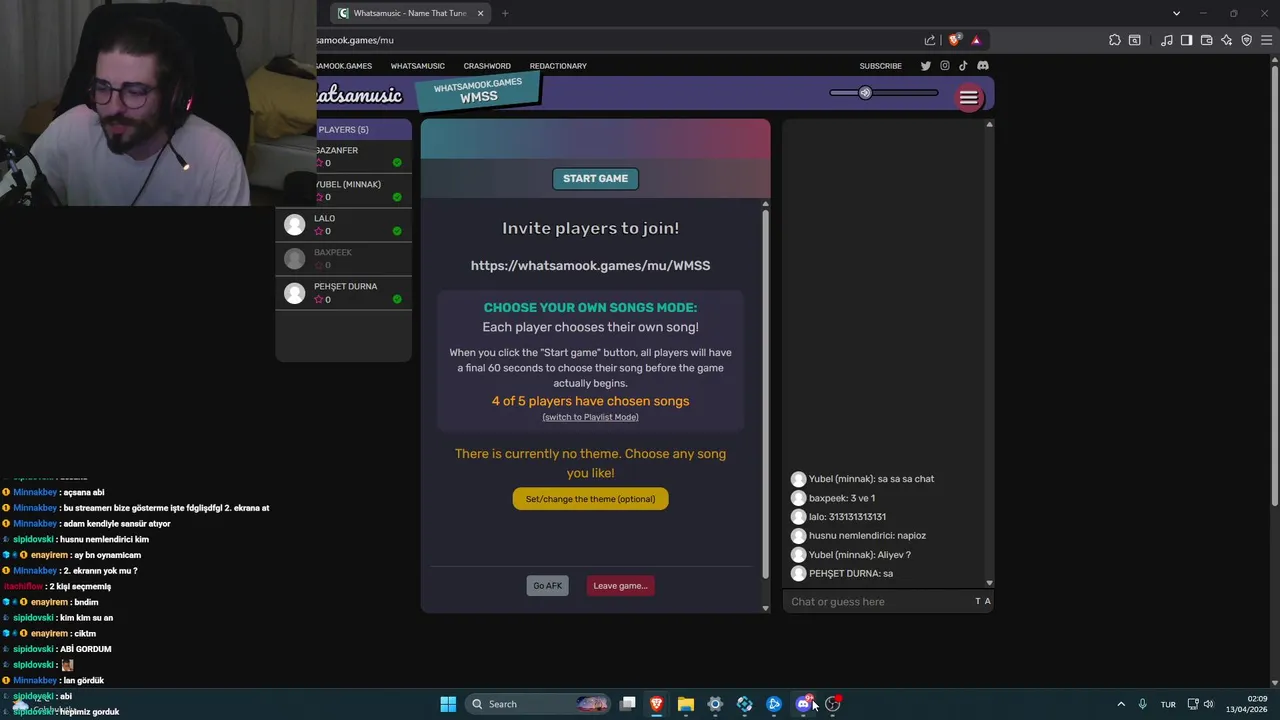The height and width of the screenshot is (720, 1280).
Task: Click the switch to Playlist Mode link
Action: [590, 417]
